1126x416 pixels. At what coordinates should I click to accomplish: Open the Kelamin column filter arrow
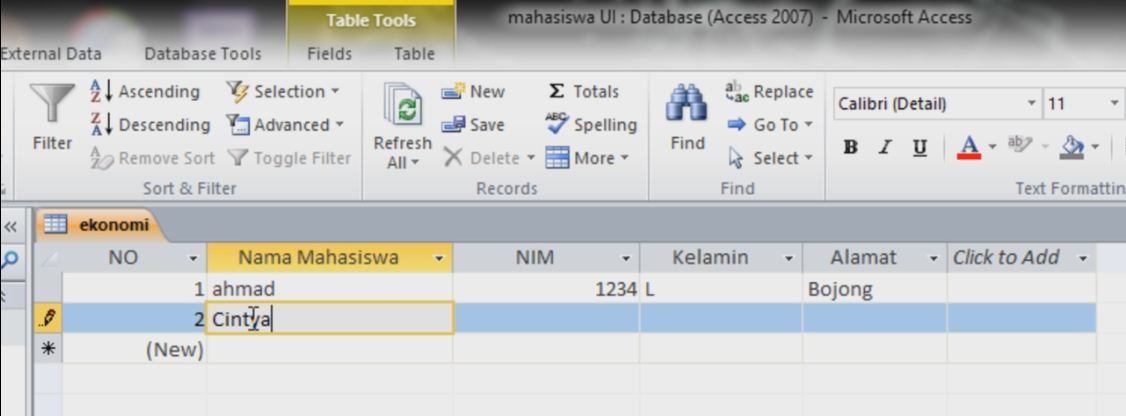coord(788,258)
